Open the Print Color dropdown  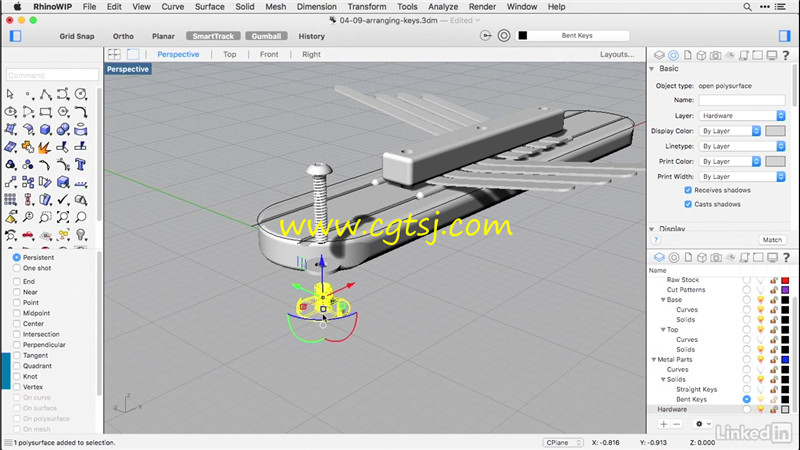tap(730, 161)
